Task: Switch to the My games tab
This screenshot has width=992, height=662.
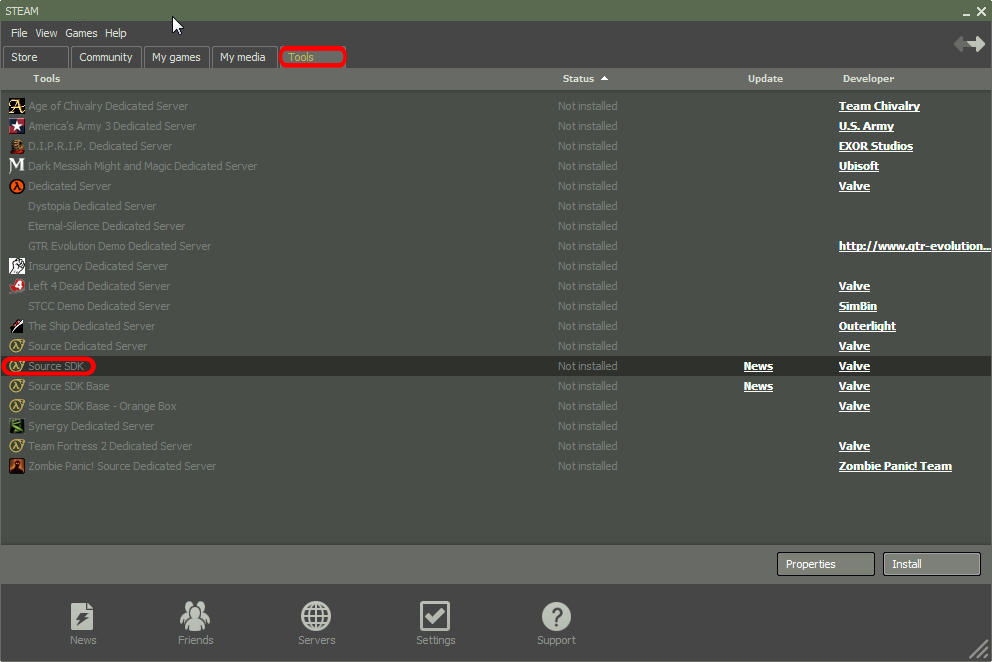Action: (x=176, y=57)
